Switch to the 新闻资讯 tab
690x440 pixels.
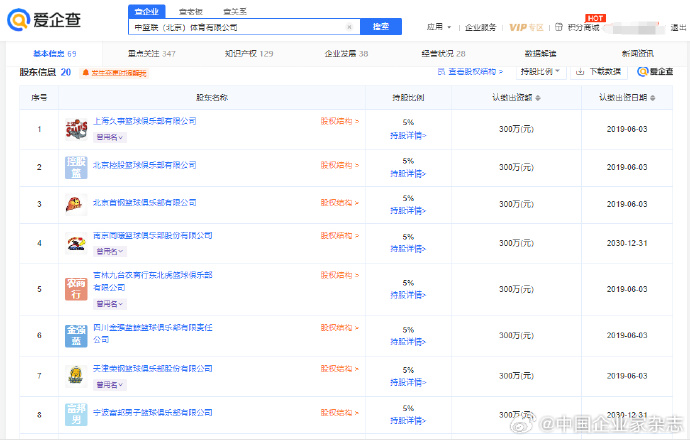pyautogui.click(x=638, y=54)
